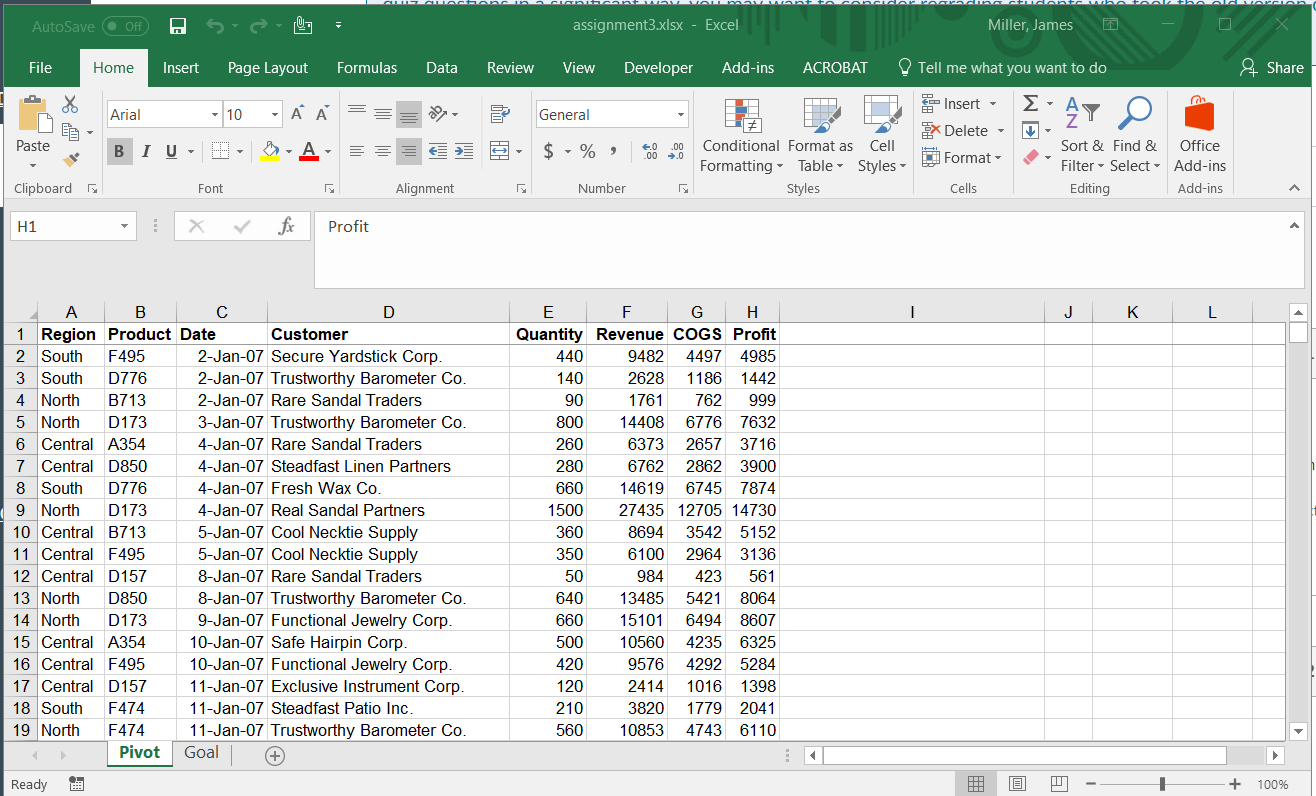
Task: Click the Insert Function fx icon
Action: click(x=286, y=227)
